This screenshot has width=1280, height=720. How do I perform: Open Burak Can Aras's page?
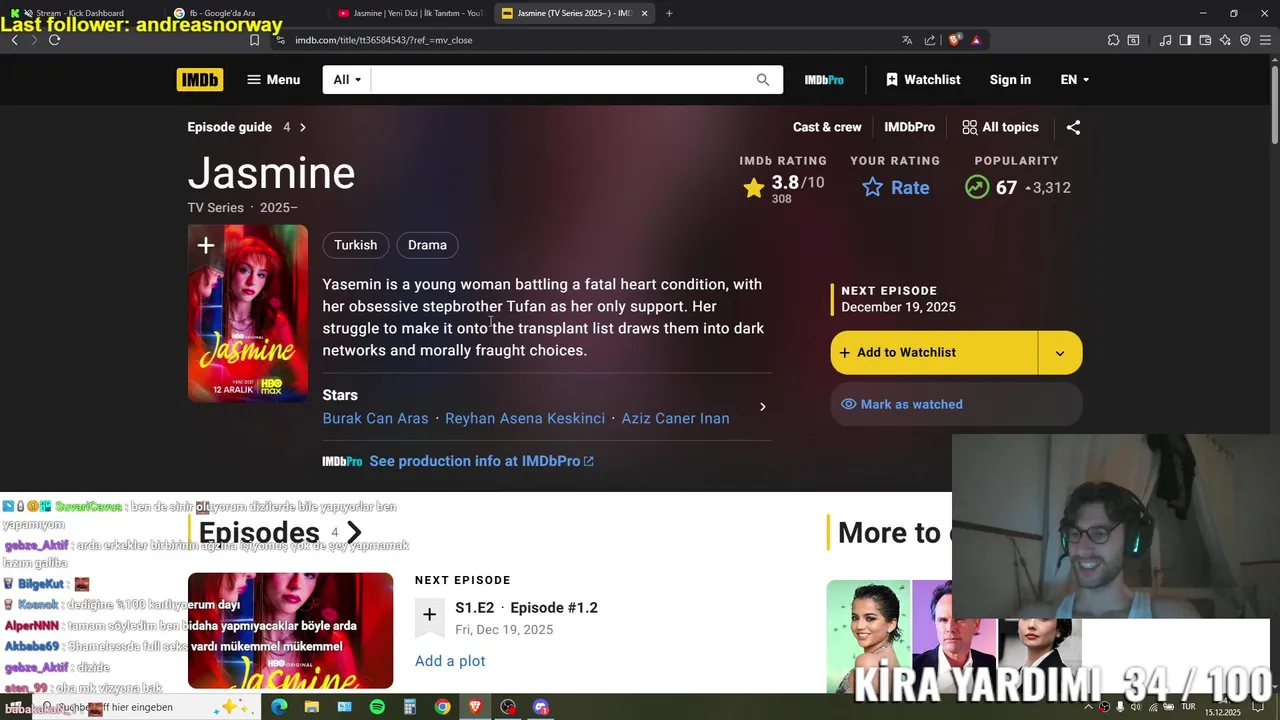[x=375, y=419]
